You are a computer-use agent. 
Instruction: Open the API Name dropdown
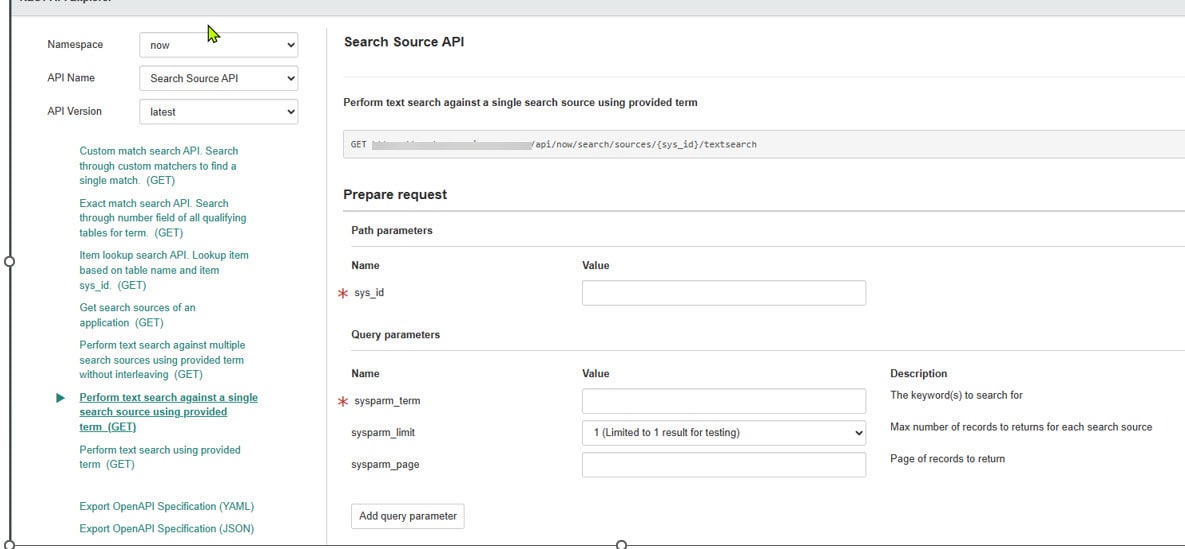(218, 78)
